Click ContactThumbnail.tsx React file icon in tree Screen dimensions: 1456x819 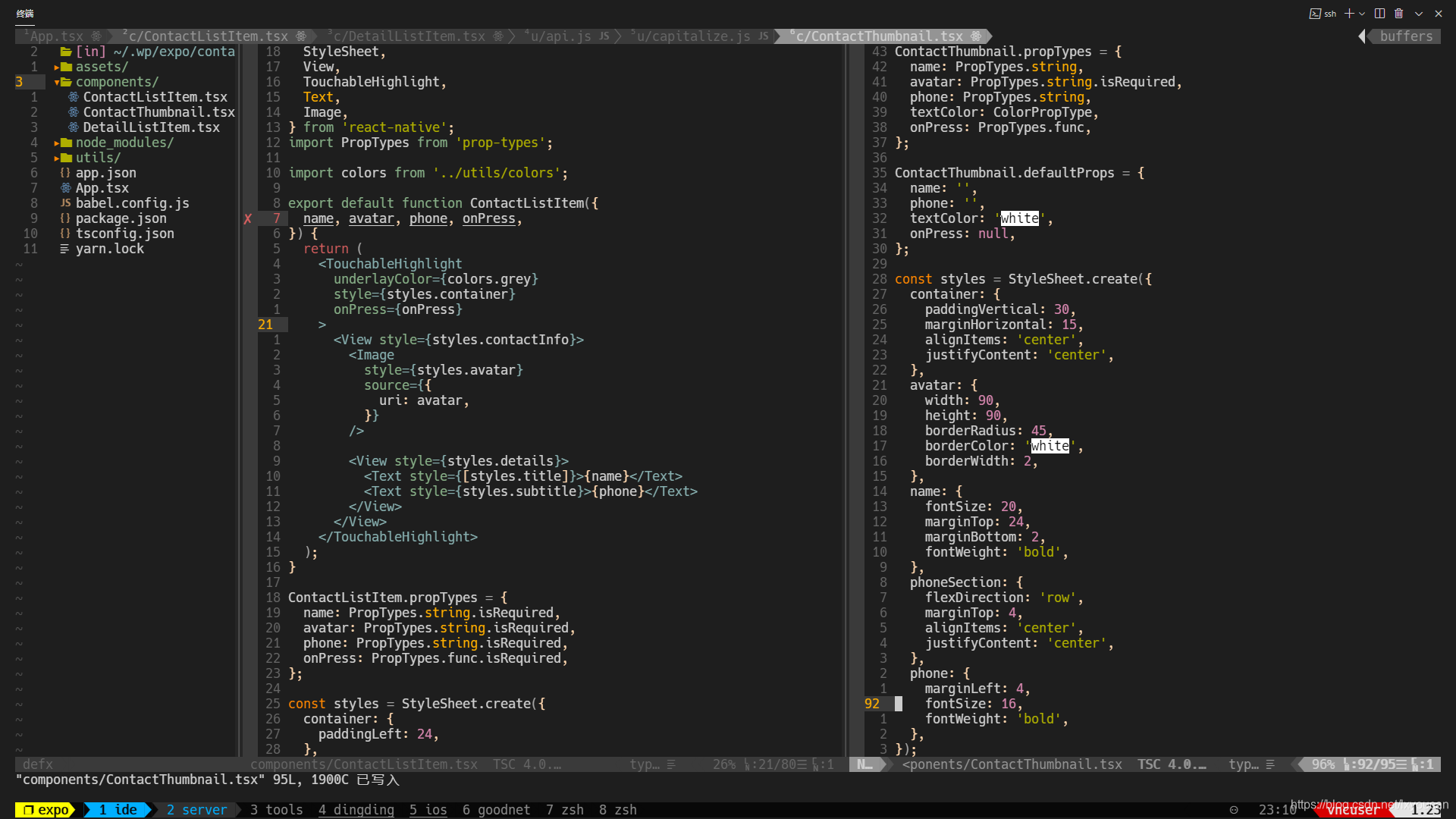pos(74,112)
